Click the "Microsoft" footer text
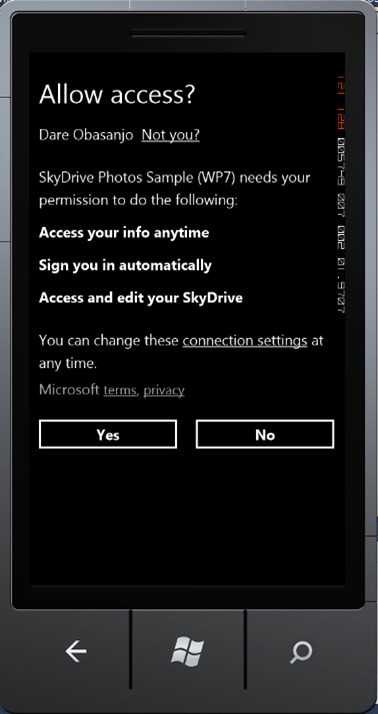This screenshot has width=378, height=714. 69,390
